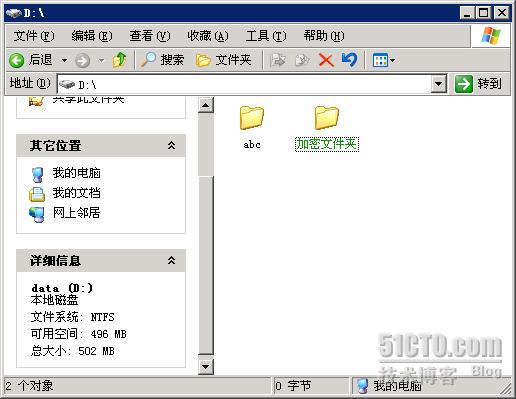Click the red Delete X icon
This screenshot has height=399, width=516.
tap(326, 60)
